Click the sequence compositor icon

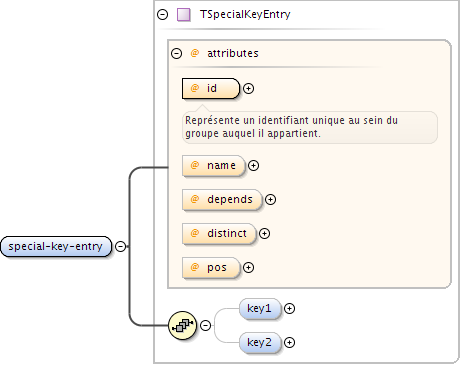(x=182, y=325)
